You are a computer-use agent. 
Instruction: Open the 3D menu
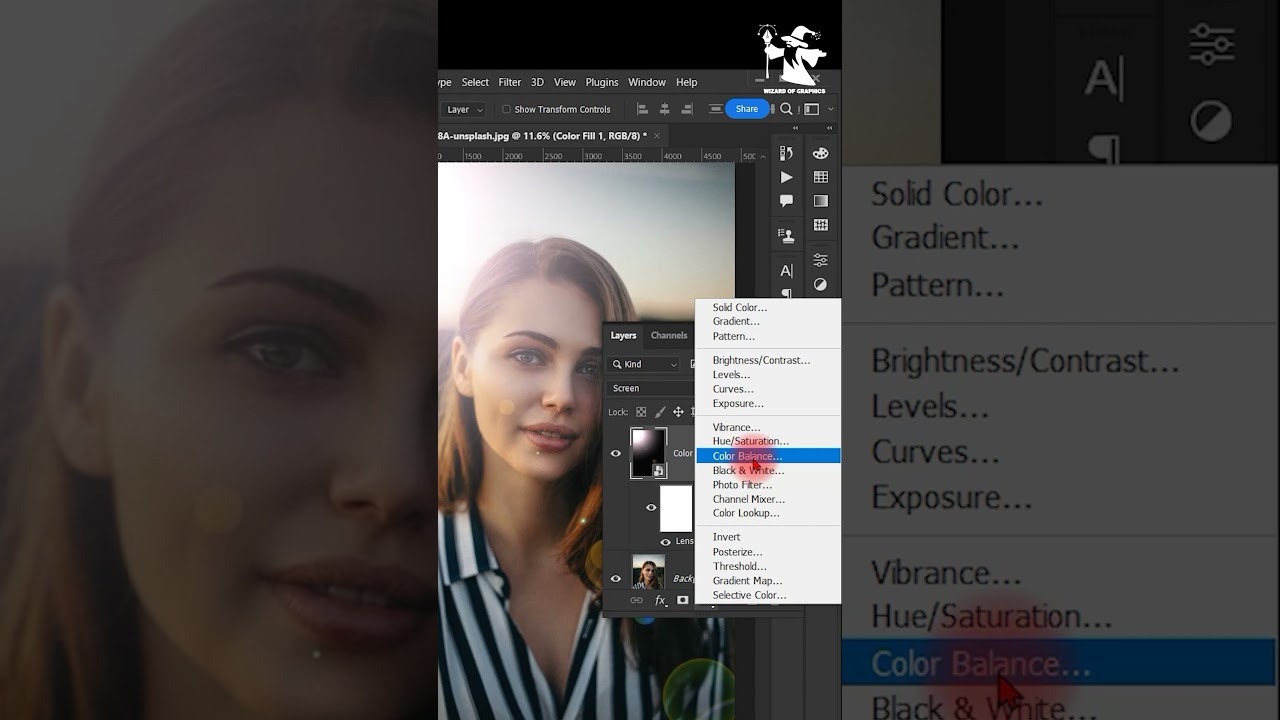(x=537, y=82)
